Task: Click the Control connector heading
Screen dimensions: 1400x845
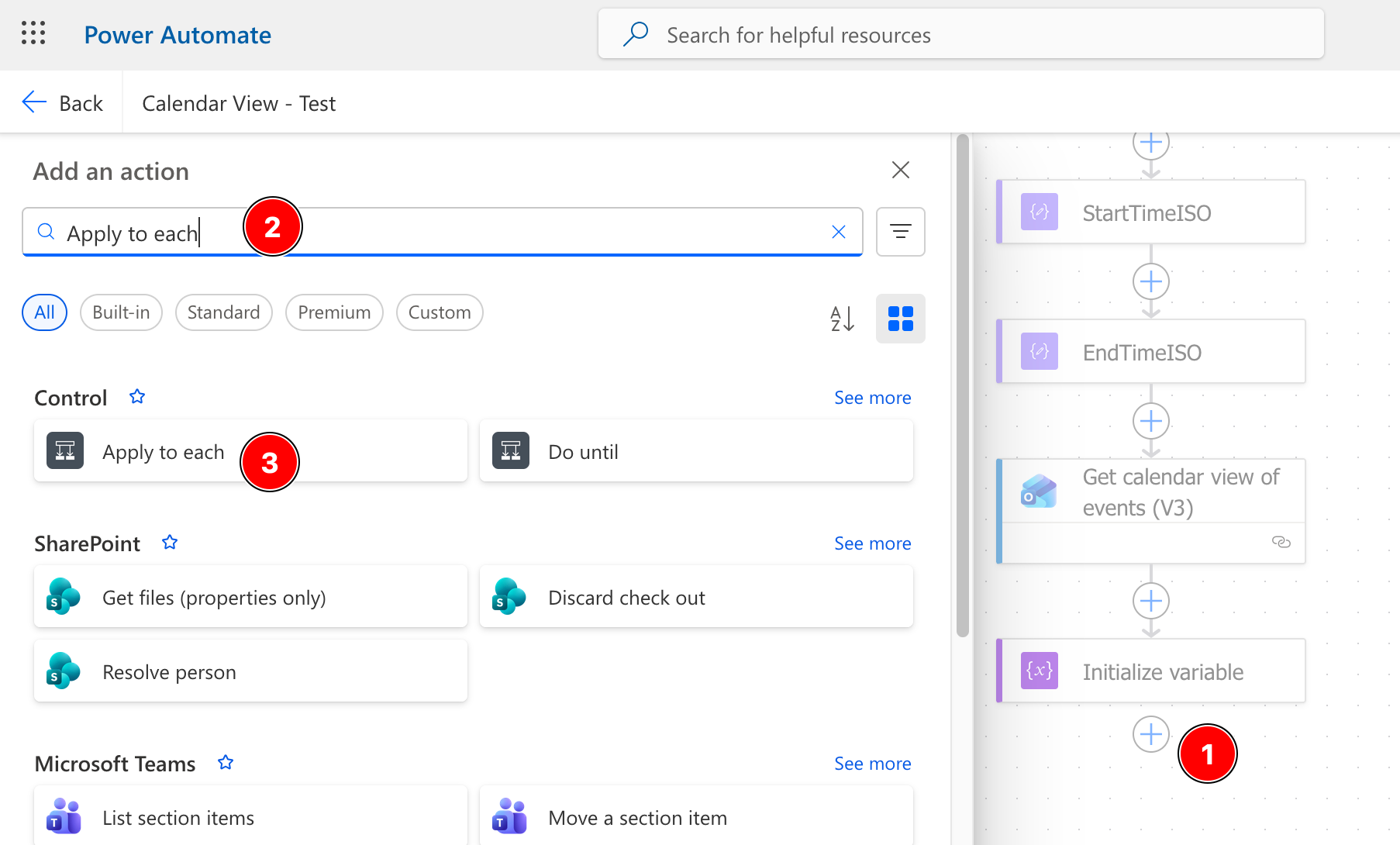Action: click(71, 398)
